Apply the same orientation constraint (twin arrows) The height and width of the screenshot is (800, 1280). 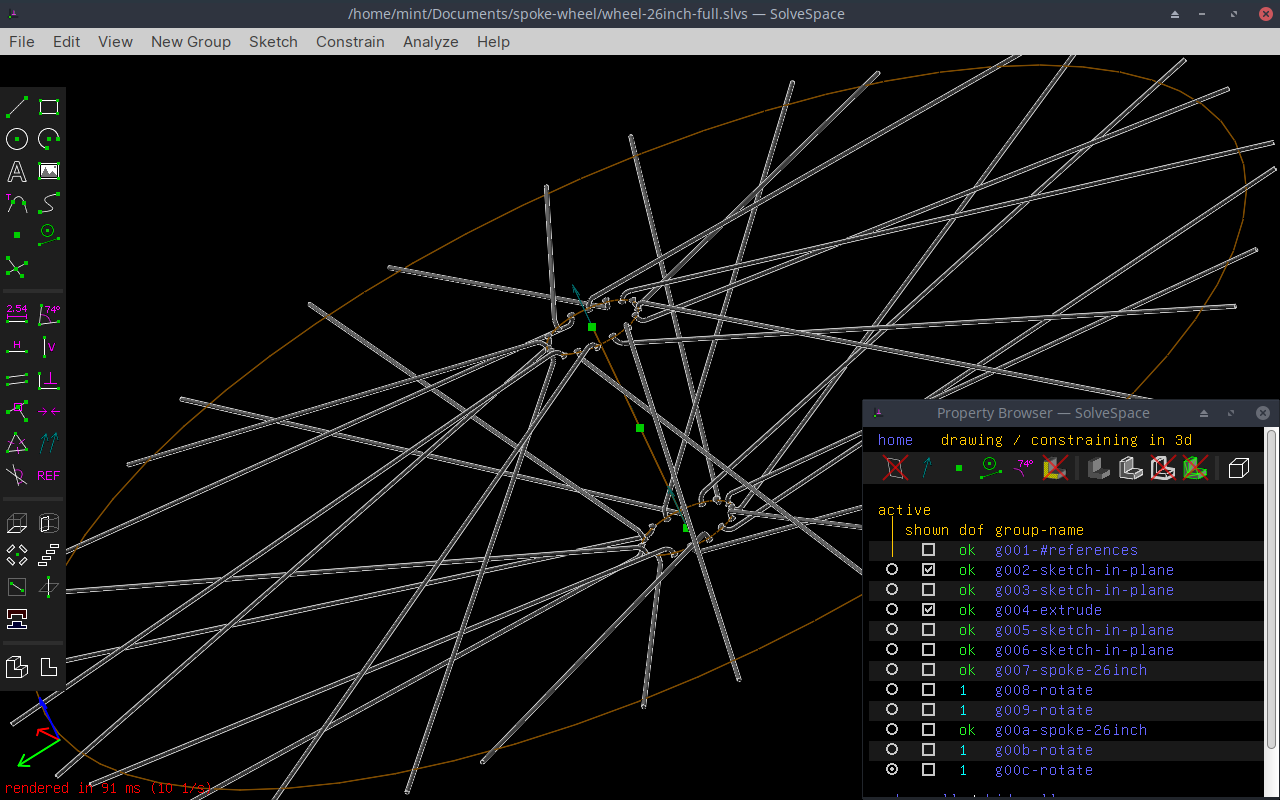pos(49,443)
